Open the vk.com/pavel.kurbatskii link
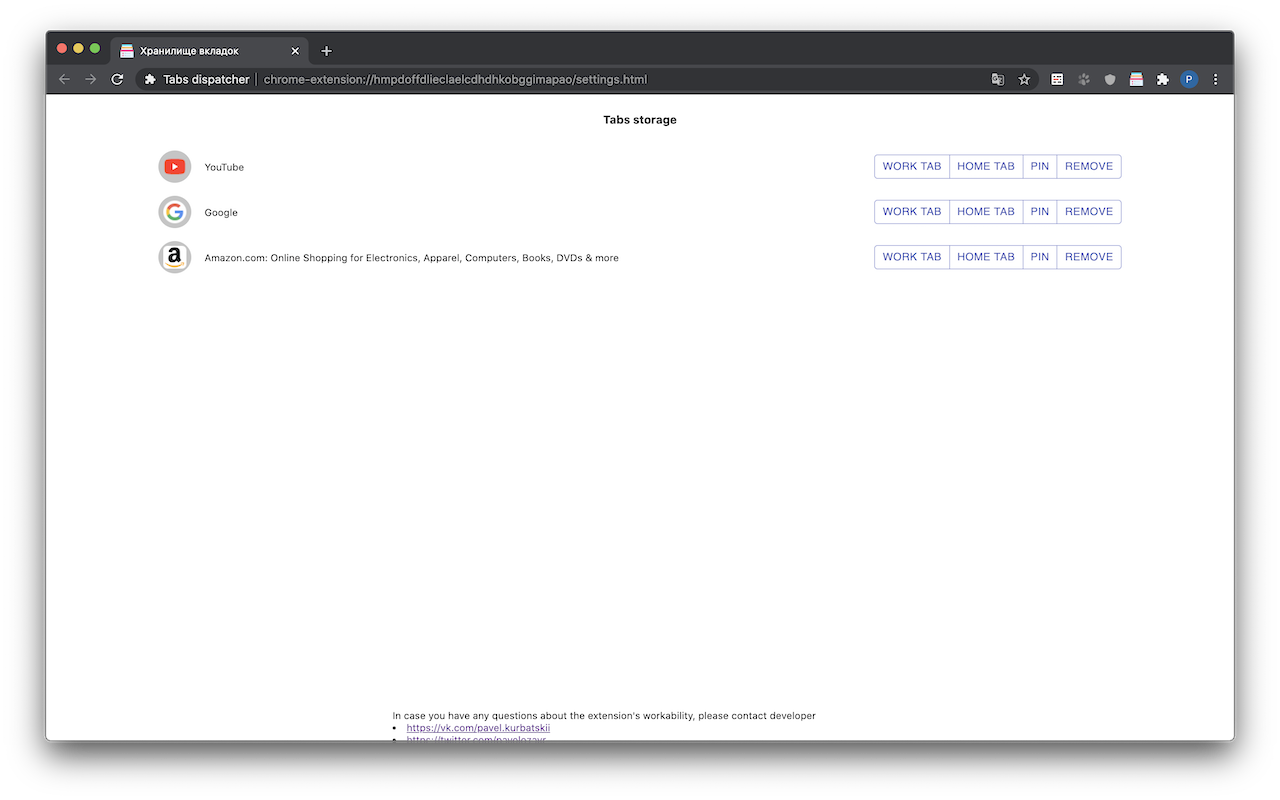 [478, 728]
